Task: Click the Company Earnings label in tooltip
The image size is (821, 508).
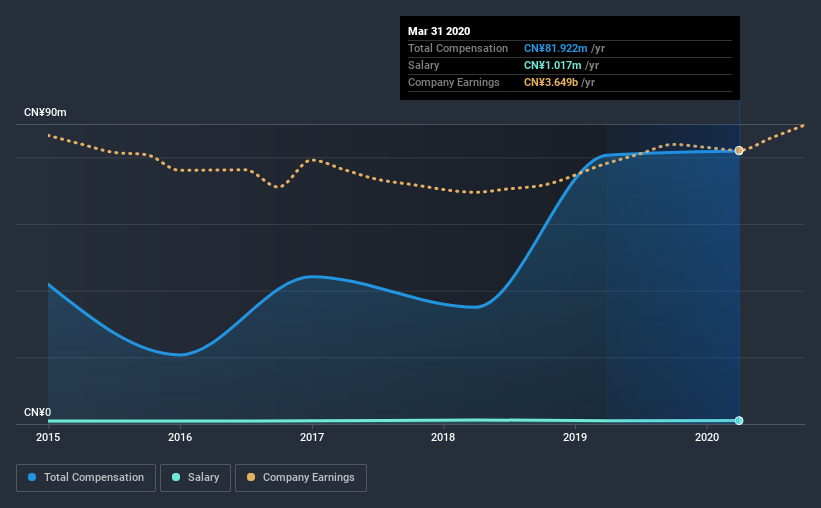Action: 453,82
